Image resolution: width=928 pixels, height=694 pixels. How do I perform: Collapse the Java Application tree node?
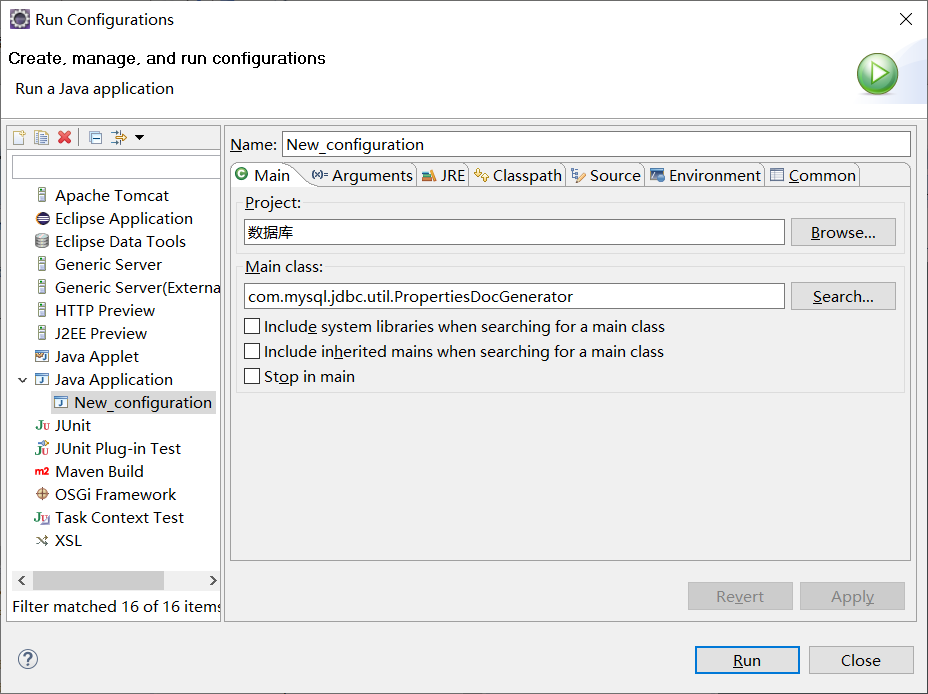tap(22, 380)
